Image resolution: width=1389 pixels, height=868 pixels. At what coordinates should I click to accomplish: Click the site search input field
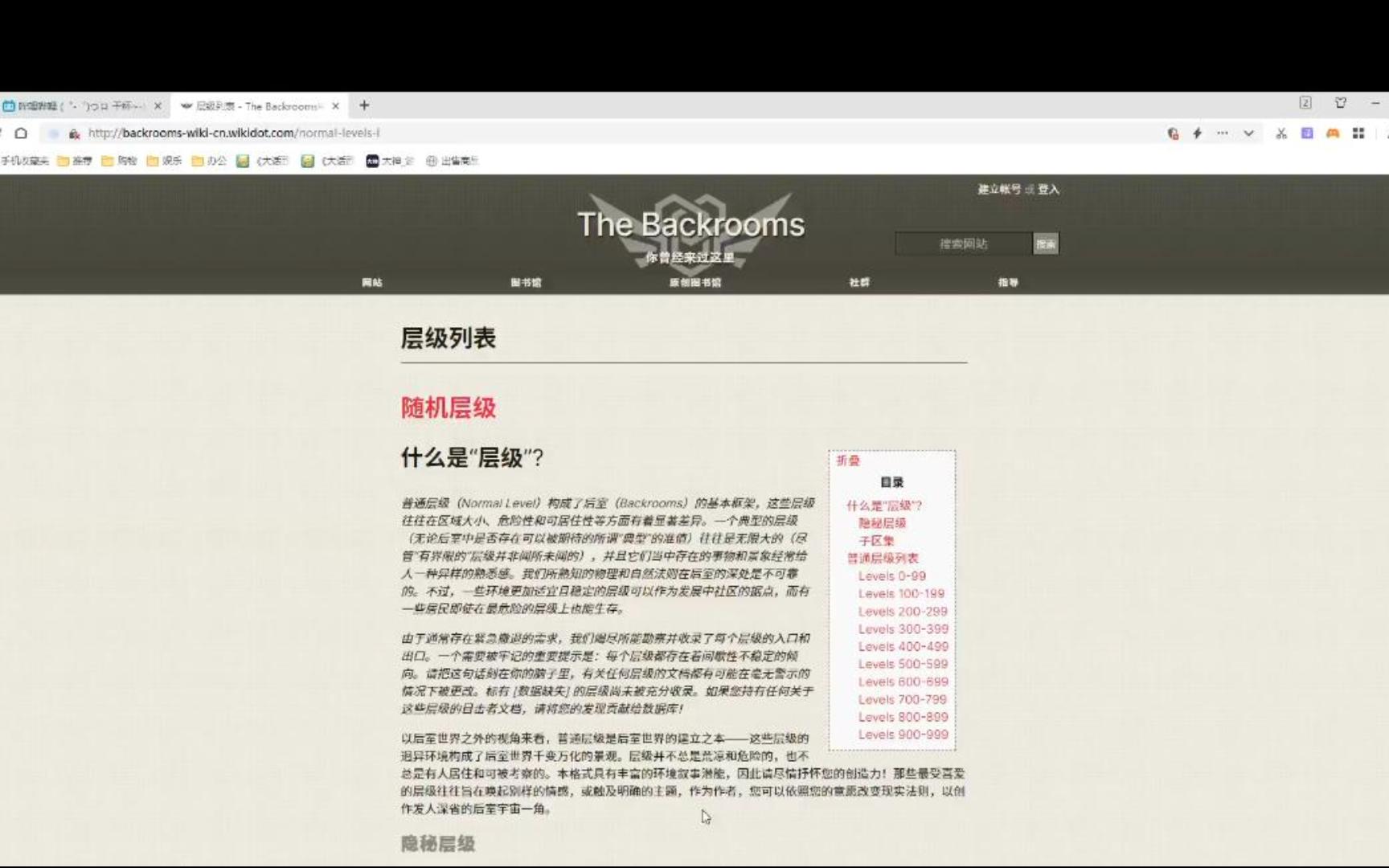[x=964, y=244]
